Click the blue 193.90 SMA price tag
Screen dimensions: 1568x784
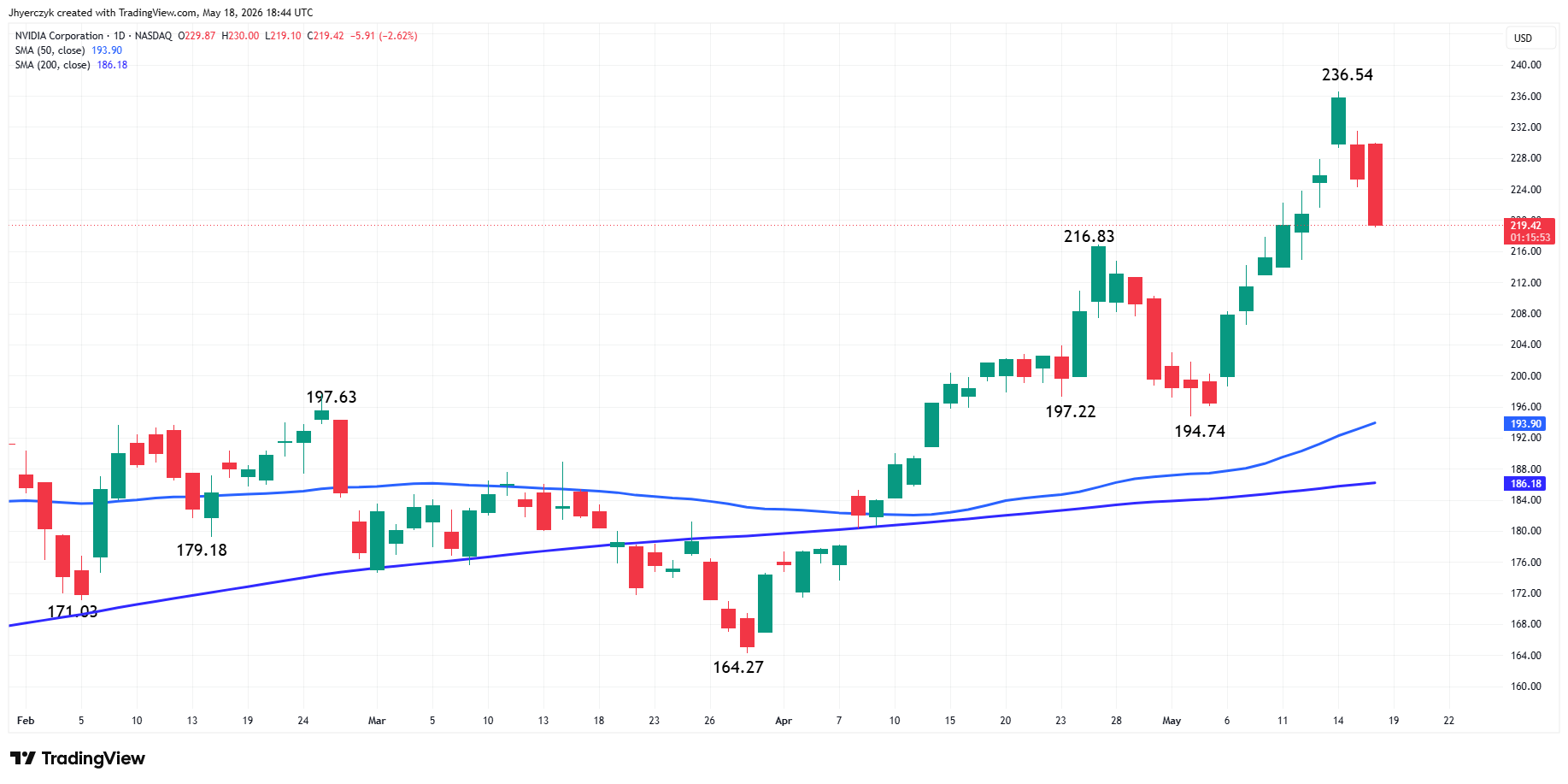click(1525, 424)
